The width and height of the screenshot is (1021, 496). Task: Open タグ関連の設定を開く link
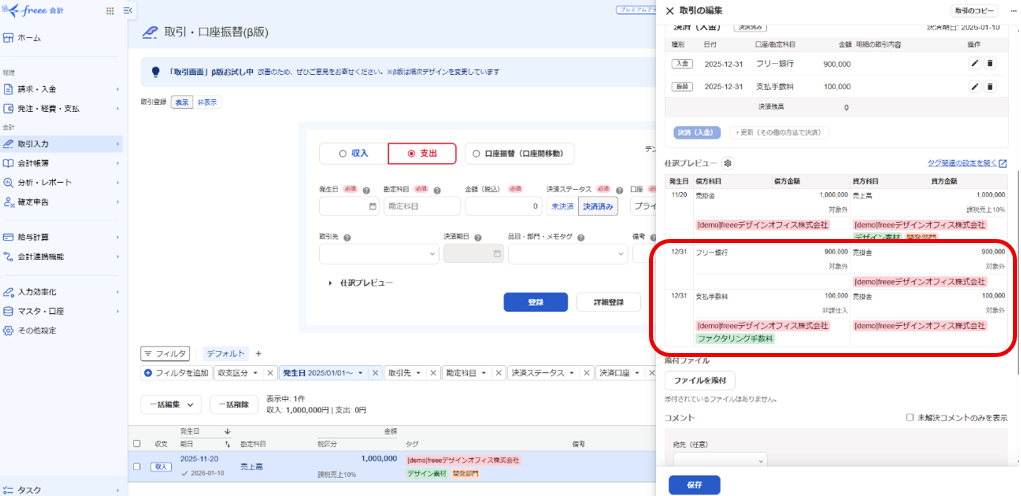click(967, 163)
